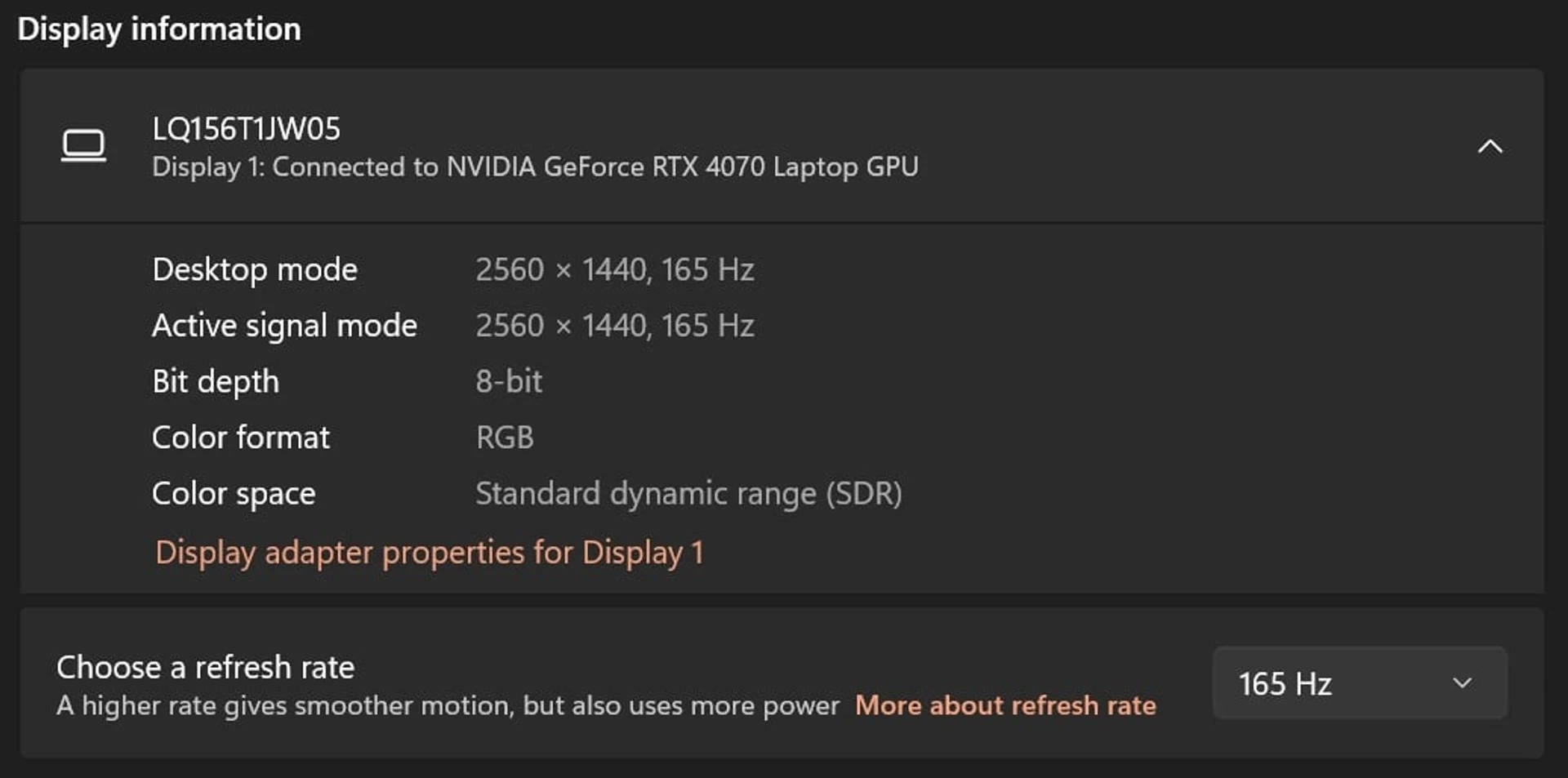Open the 165 Hz refresh rate dropdown
The width and height of the screenshot is (1568, 778).
coord(1359,682)
